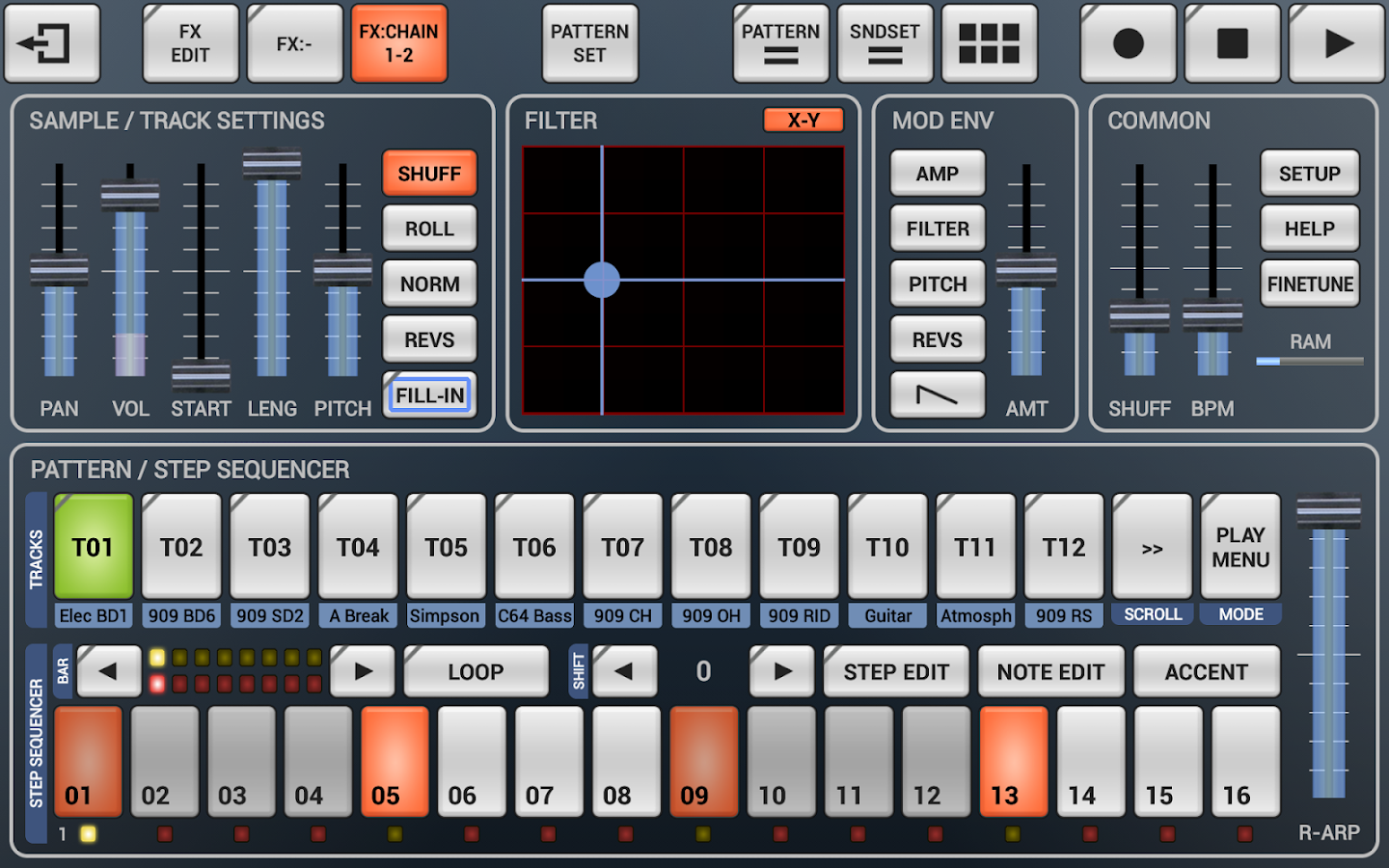This screenshot has width=1389, height=868.
Task: Toggle the SHUFF track mode
Action: (429, 174)
